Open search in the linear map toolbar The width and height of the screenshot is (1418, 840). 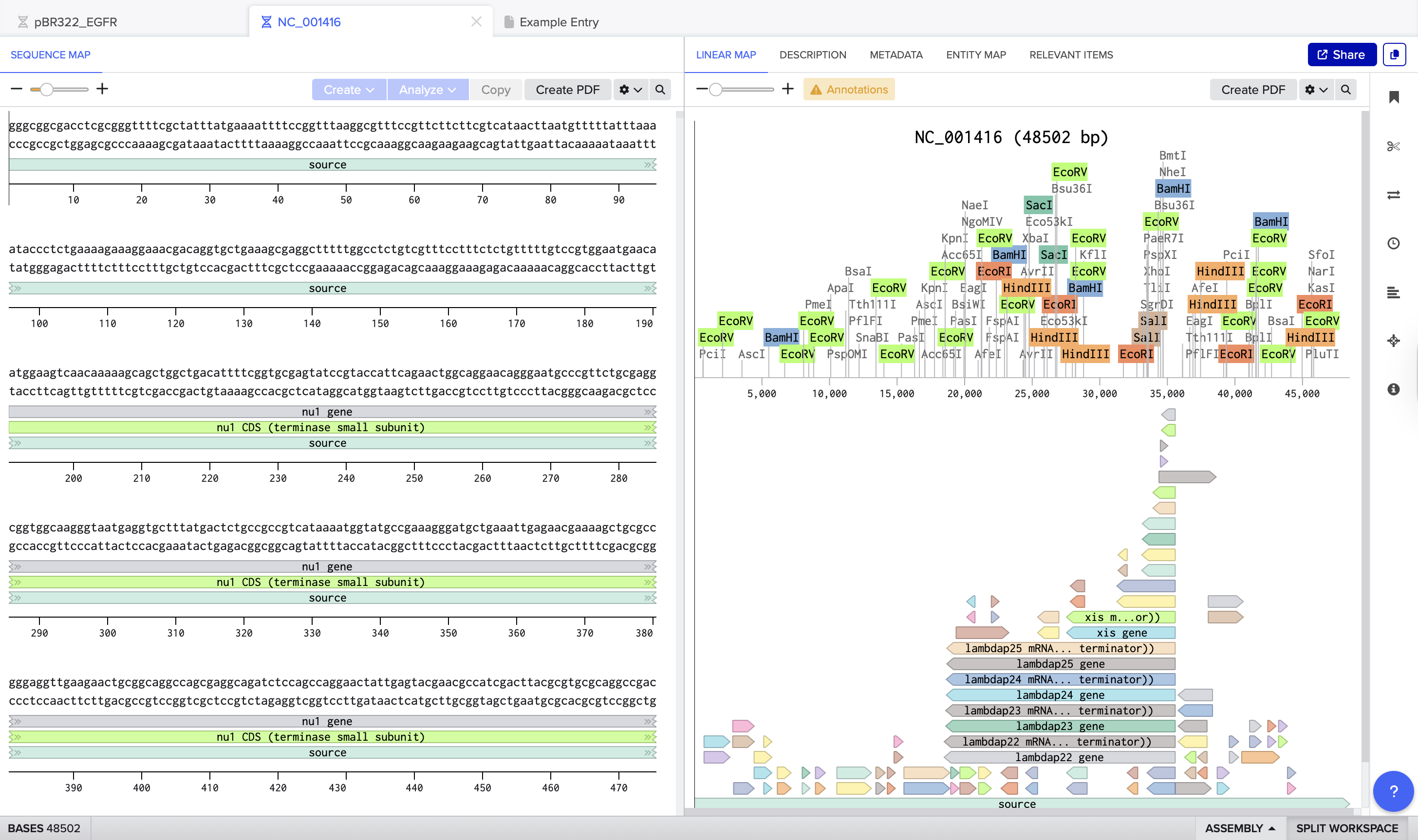tap(1346, 90)
